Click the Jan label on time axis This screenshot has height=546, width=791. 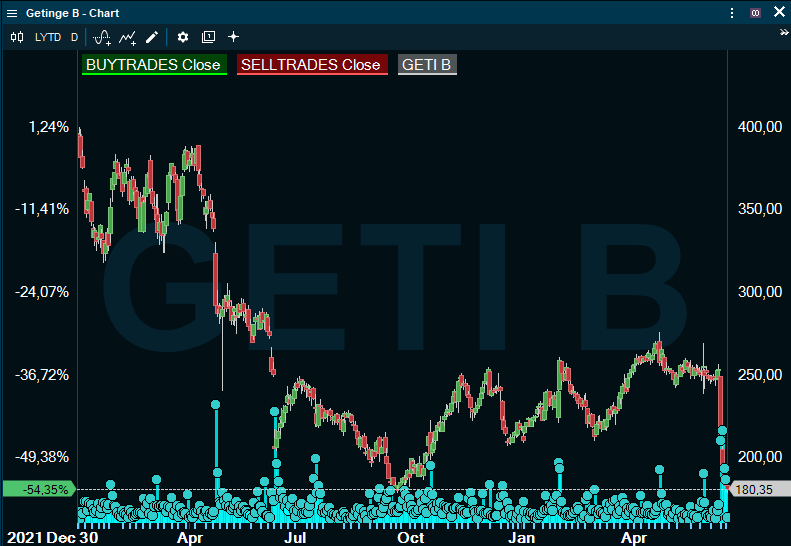(521, 538)
